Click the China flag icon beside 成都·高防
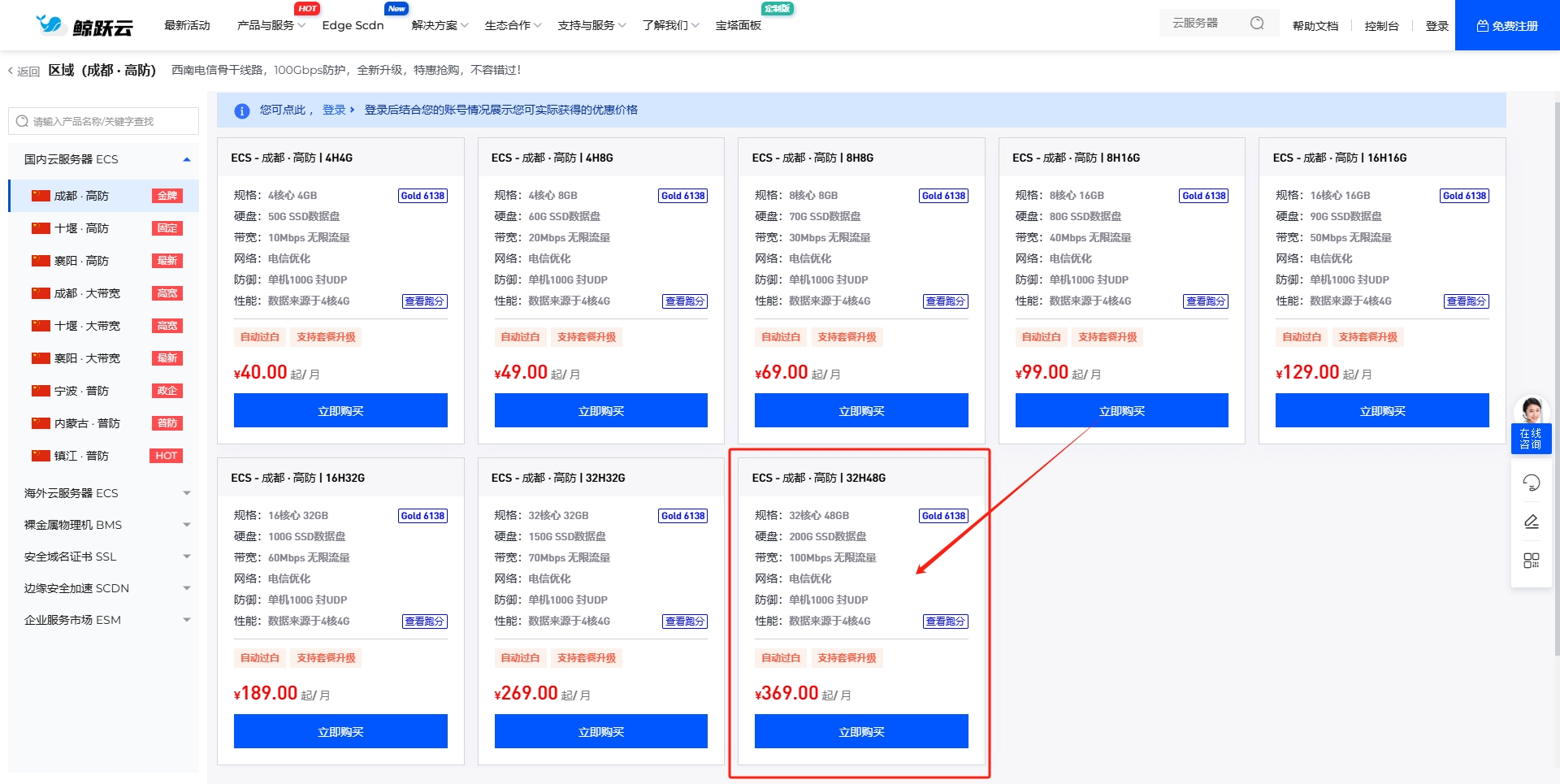This screenshot has height=784, width=1560. (41, 196)
